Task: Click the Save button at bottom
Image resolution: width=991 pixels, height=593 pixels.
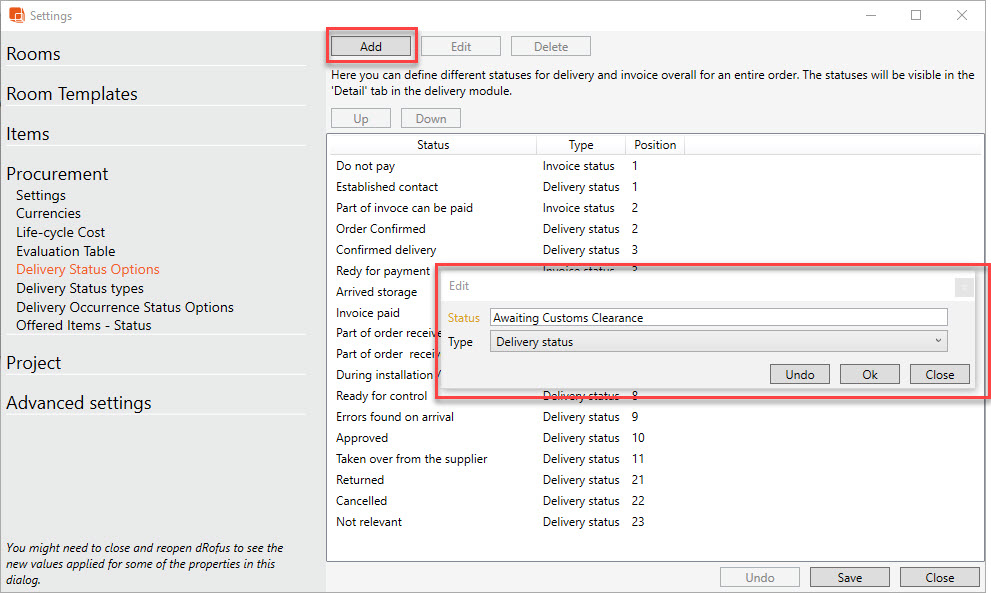Action: pyautogui.click(x=849, y=577)
